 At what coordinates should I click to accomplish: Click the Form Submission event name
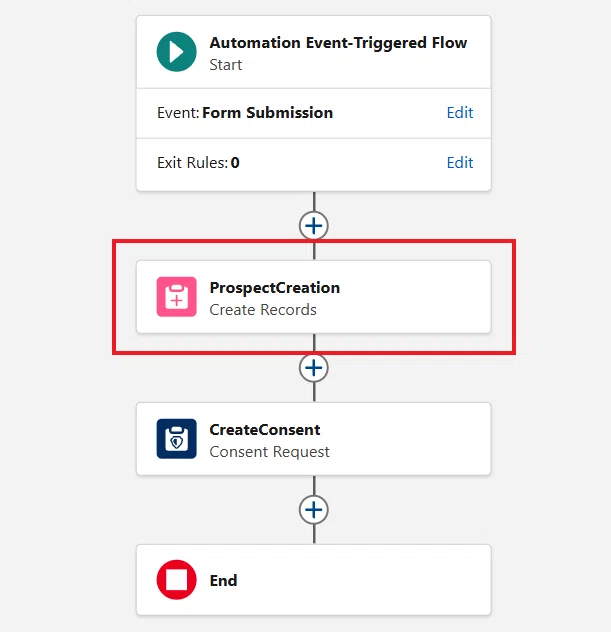point(268,112)
